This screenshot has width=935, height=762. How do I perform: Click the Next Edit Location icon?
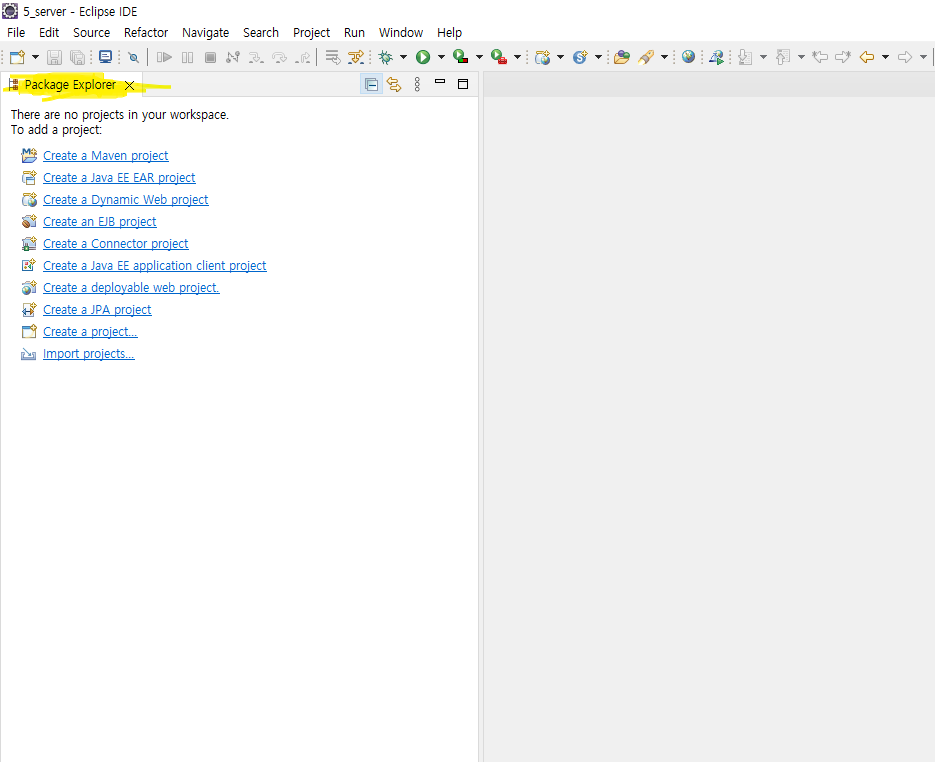[843, 57]
